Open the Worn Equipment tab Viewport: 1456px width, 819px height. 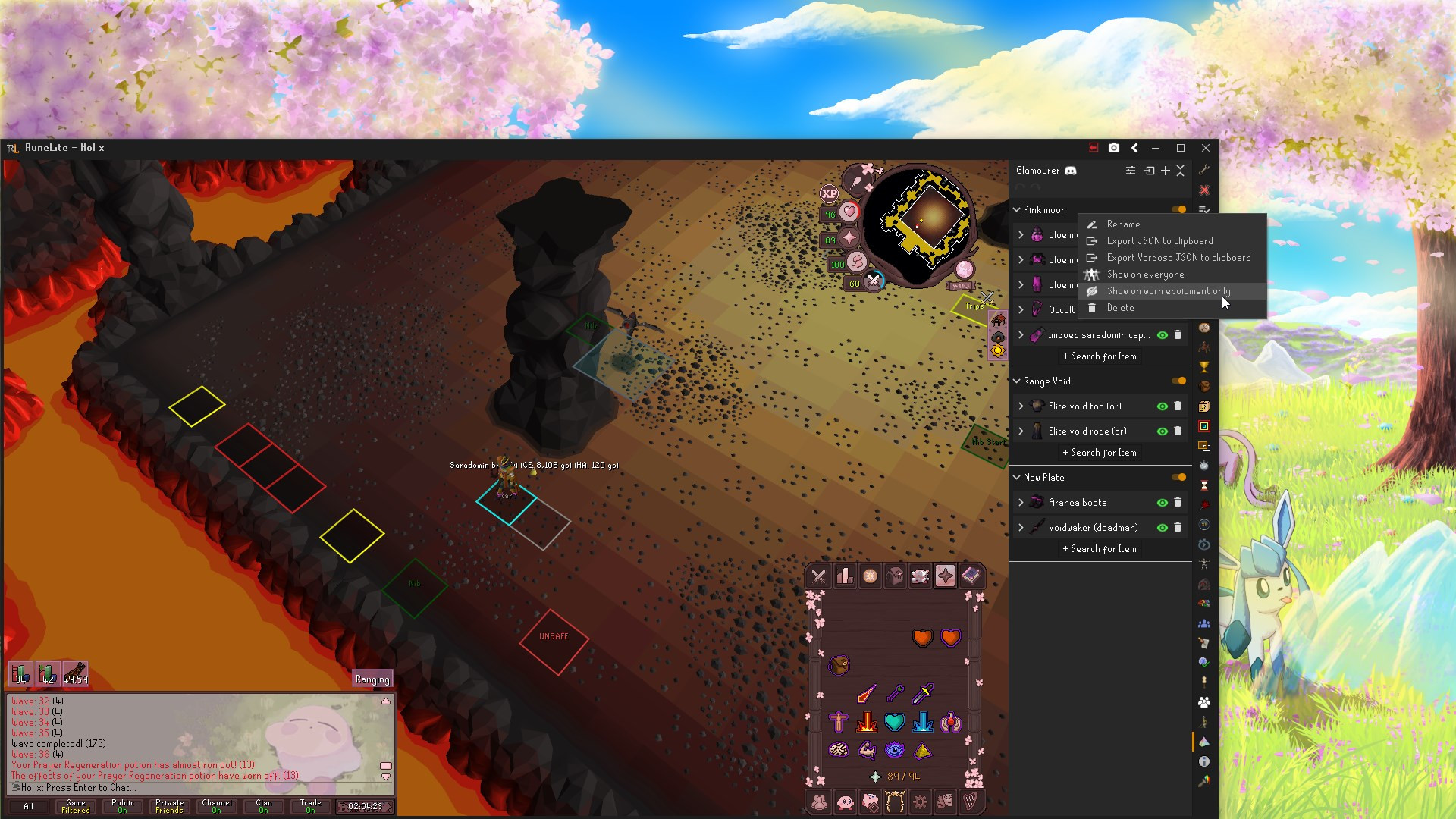(920, 576)
